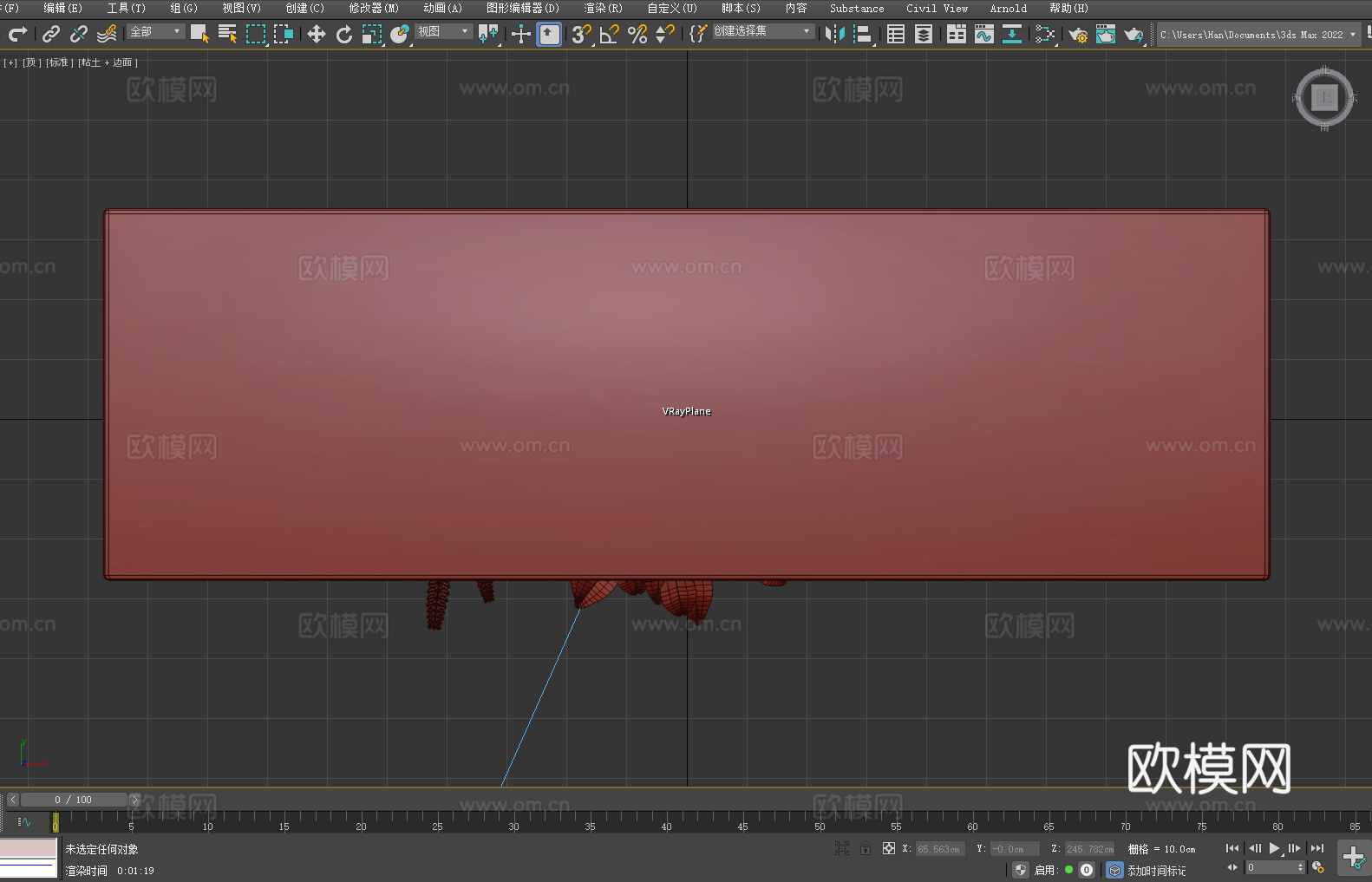1372x882 pixels.
Task: Click viewport [粘土 + 边面] style label
Action: tap(108, 62)
